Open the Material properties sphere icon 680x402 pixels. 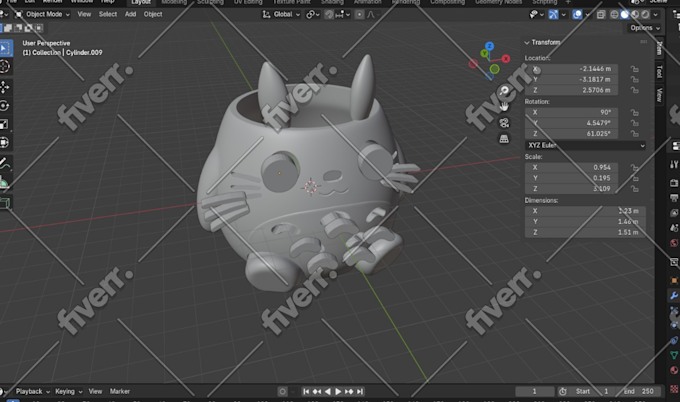point(674,370)
